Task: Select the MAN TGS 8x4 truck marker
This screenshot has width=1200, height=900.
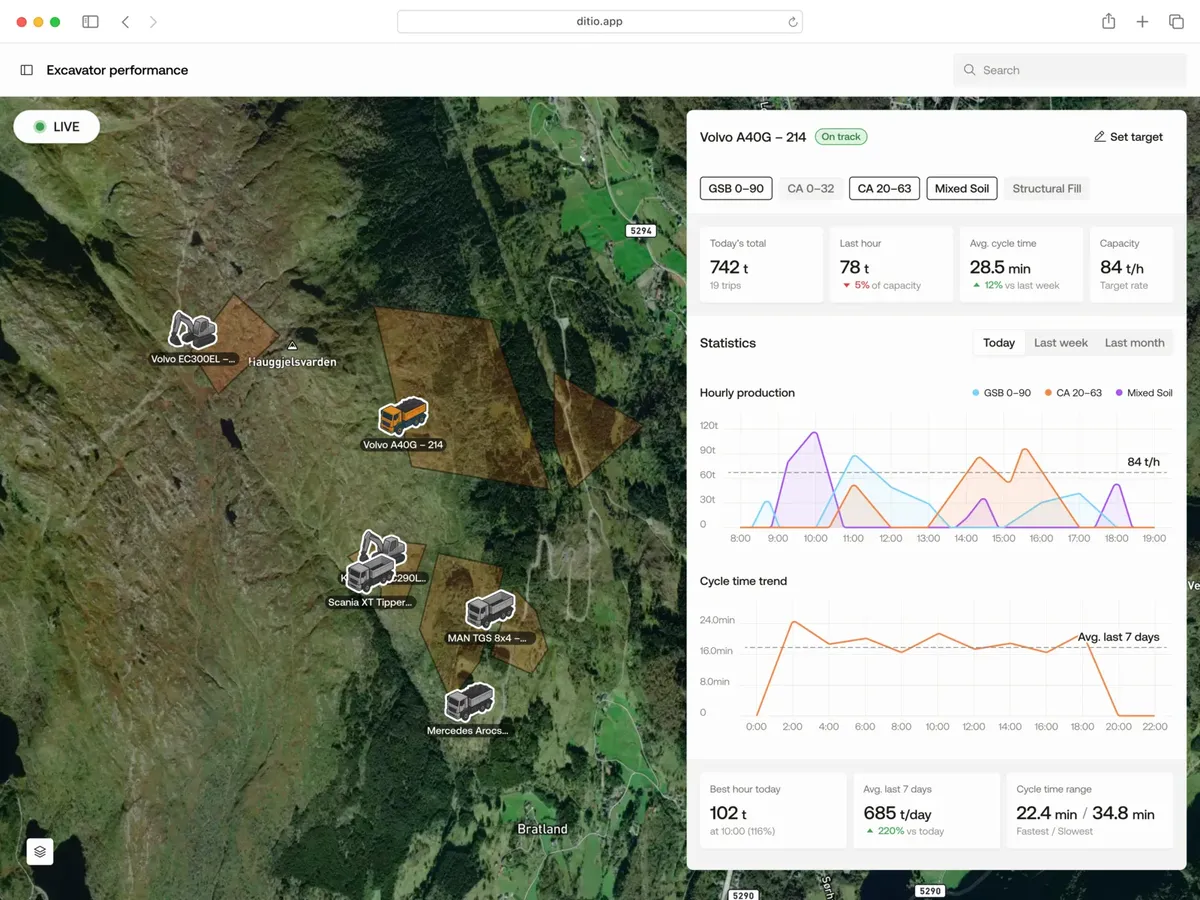Action: [489, 611]
